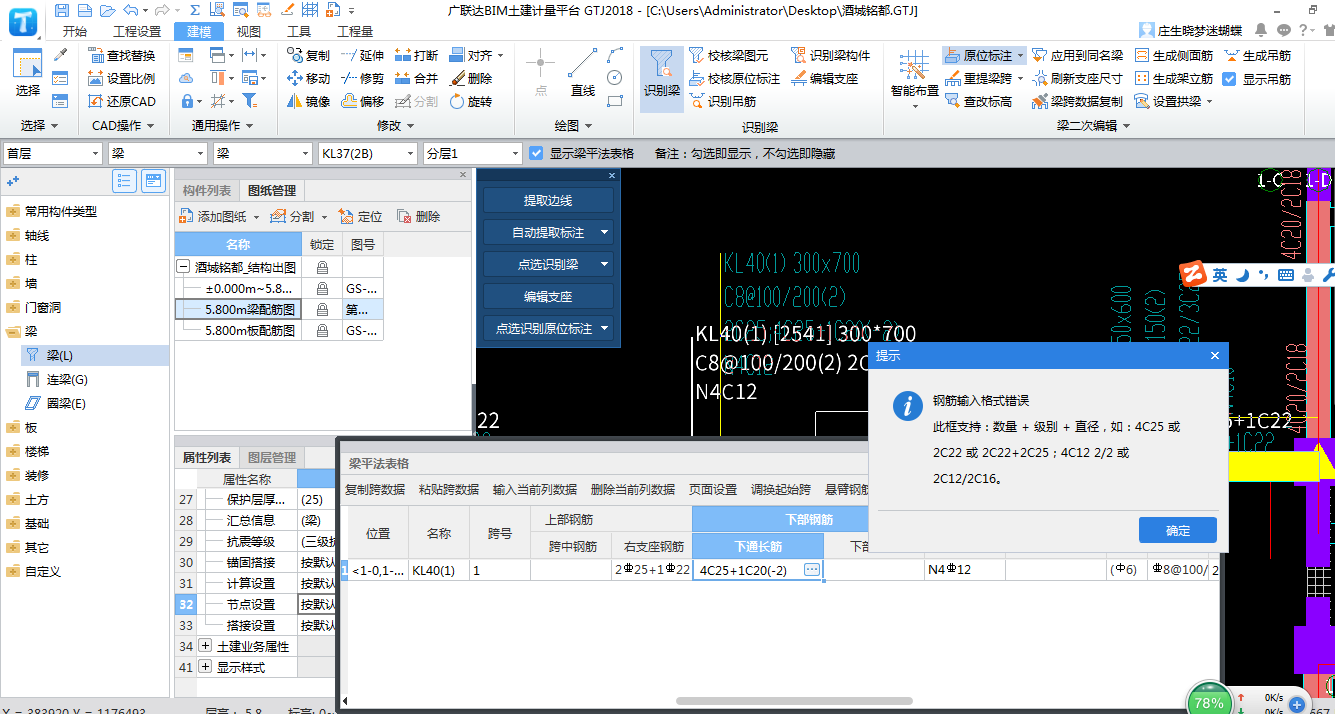Toggle lock for 5.800m板配筋图 drawing
1335x714 pixels.
pyautogui.click(x=322, y=331)
